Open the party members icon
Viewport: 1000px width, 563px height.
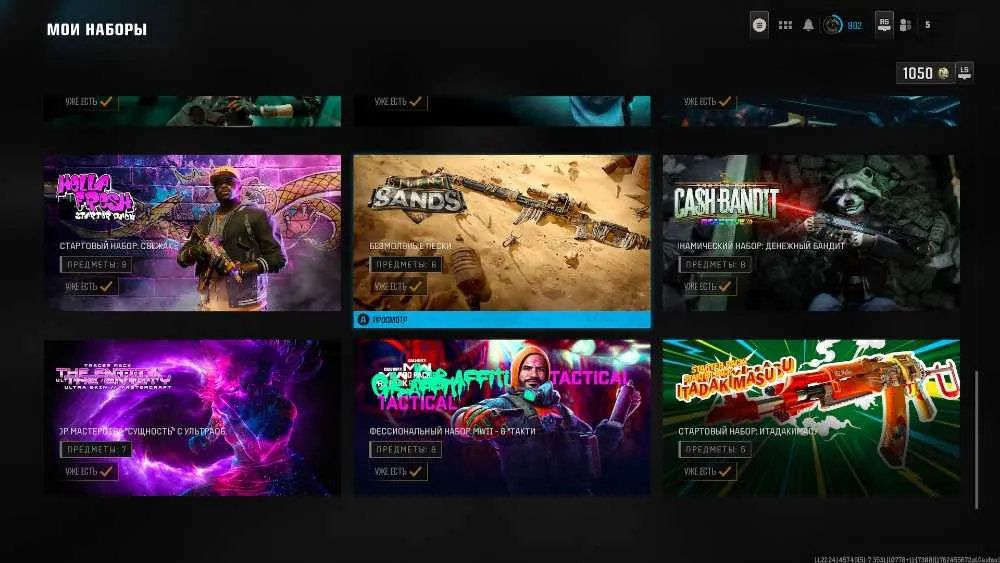click(x=905, y=25)
